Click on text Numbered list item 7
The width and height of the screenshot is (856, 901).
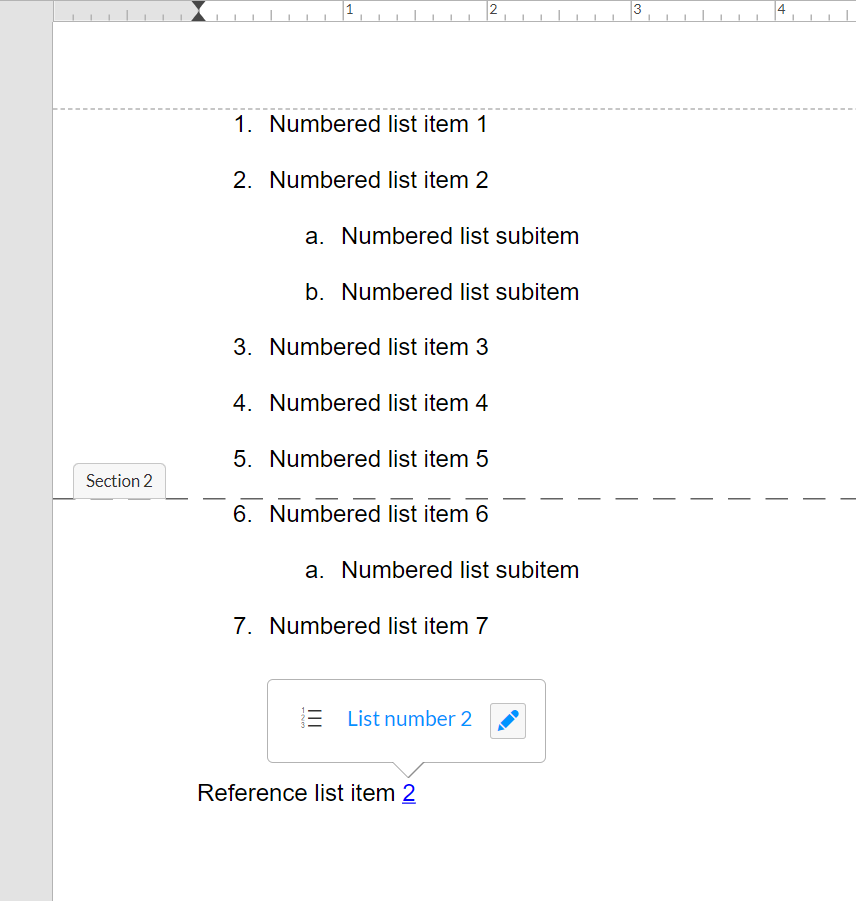click(379, 626)
